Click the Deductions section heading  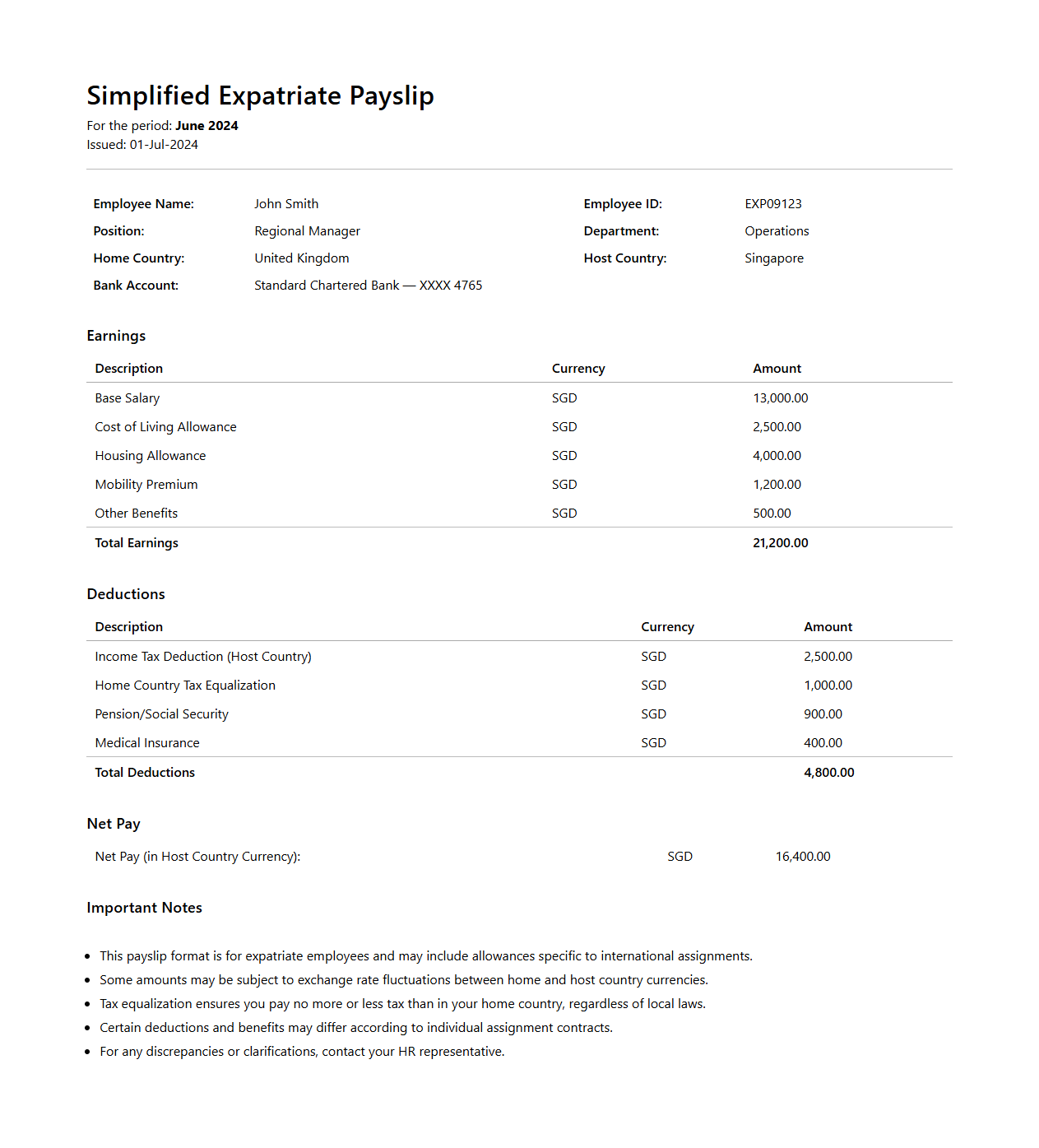[126, 594]
